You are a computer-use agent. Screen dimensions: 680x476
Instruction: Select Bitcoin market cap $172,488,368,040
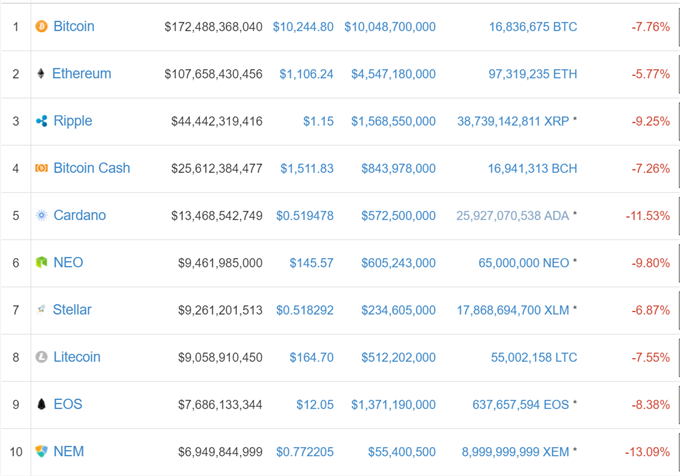(x=213, y=27)
